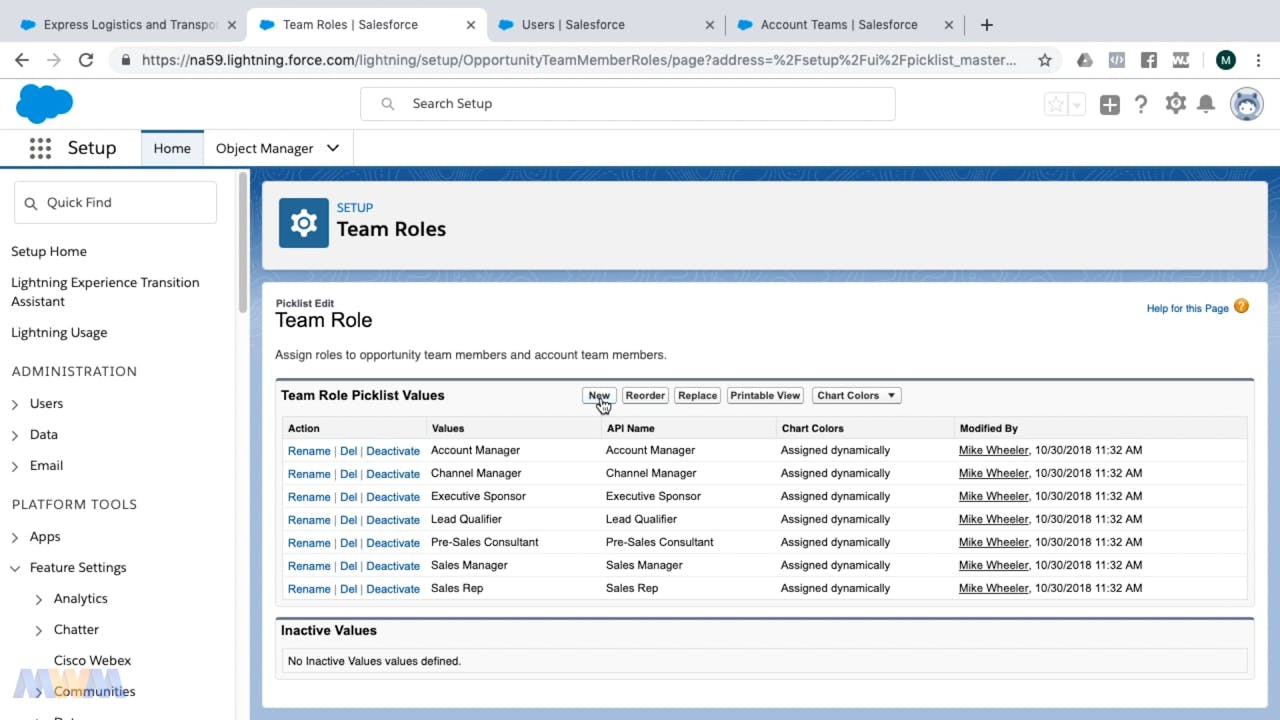The height and width of the screenshot is (720, 1280).
Task: Click the SETUP breadcrumb label
Action: coord(355,208)
